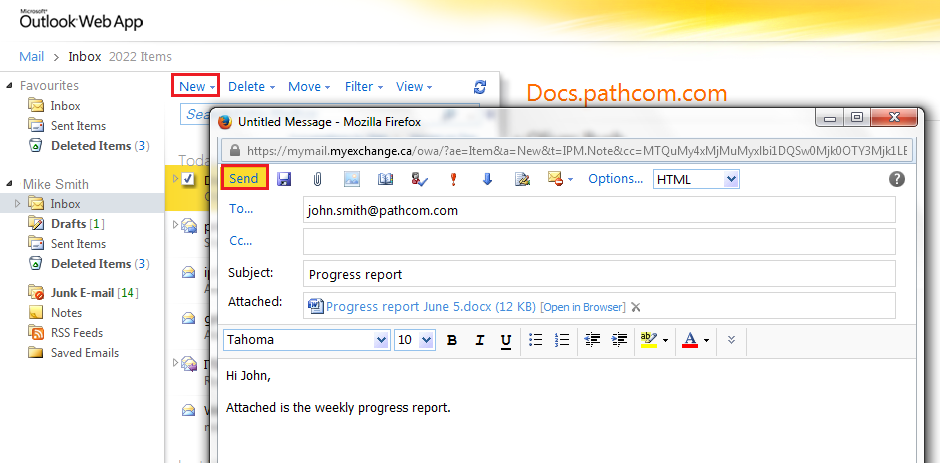Expand more formatting tools with the double chevron
This screenshot has height=463, width=940.
pos(731,340)
